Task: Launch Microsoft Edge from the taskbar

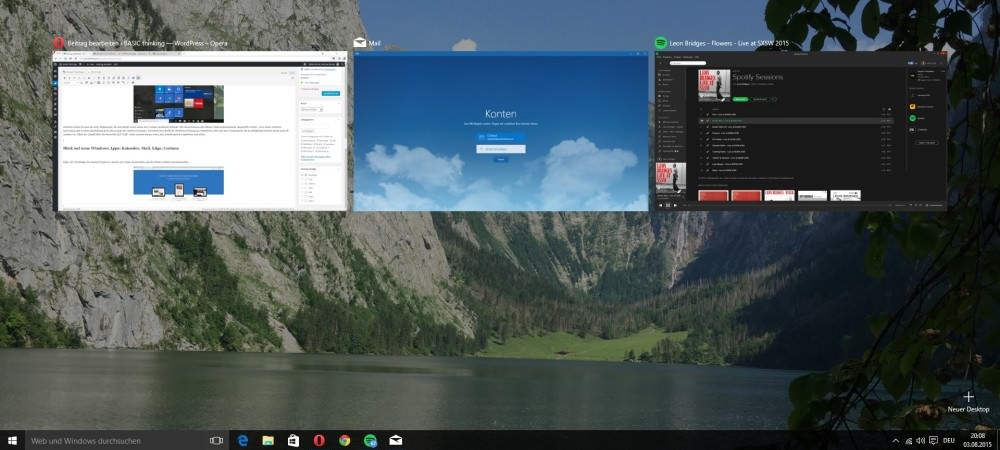Action: [x=243, y=440]
